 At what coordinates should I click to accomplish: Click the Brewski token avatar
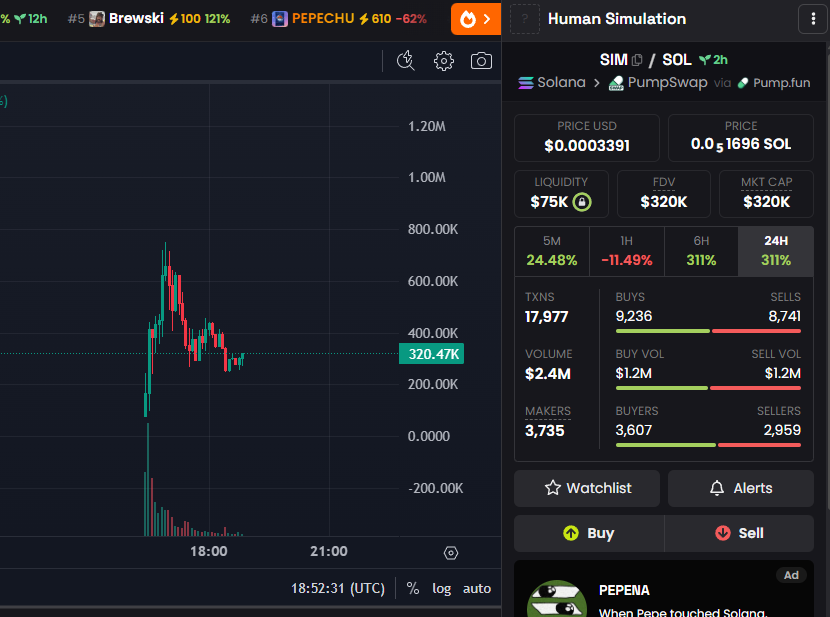[97, 19]
